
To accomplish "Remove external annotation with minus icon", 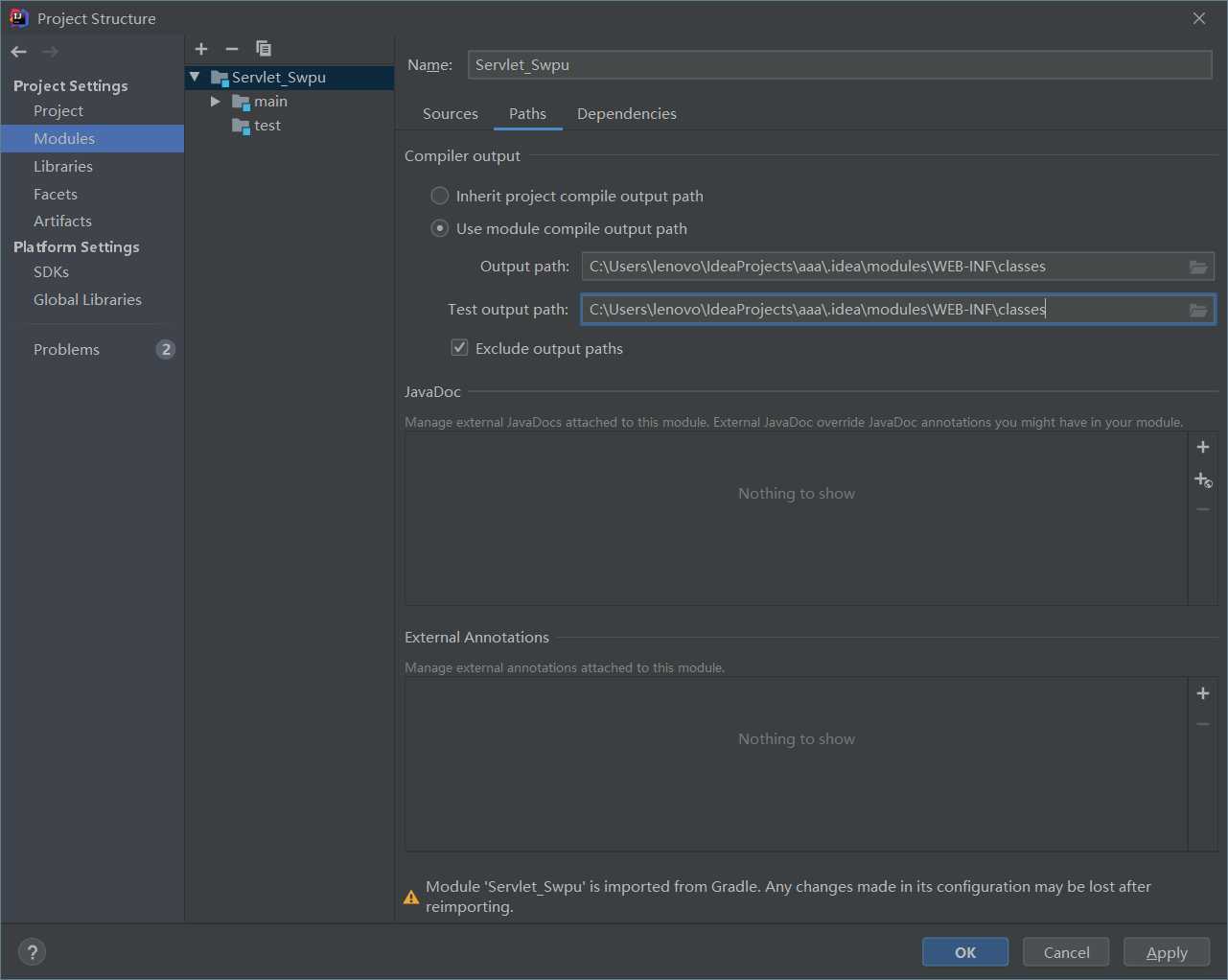I will tap(1203, 724).
